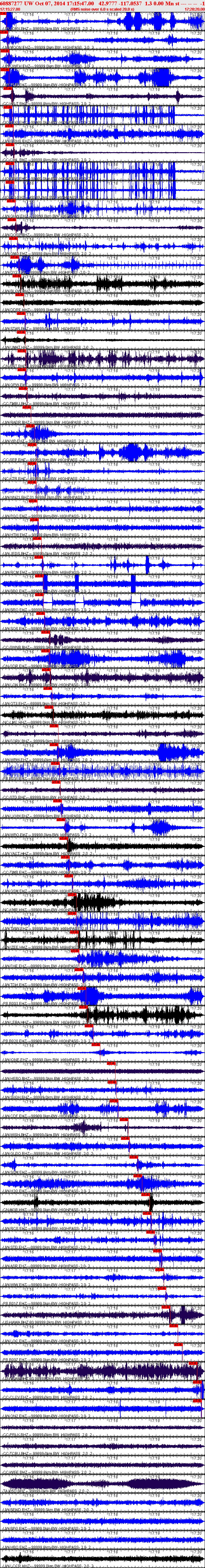
Task: Select the UW.HTW EHZ trace label
Action: (47, 534)
